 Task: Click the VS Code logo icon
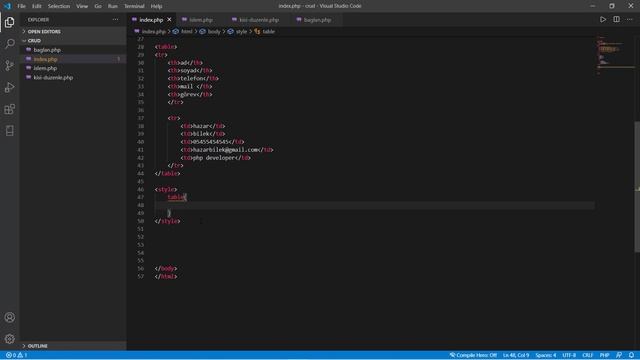[7, 6]
